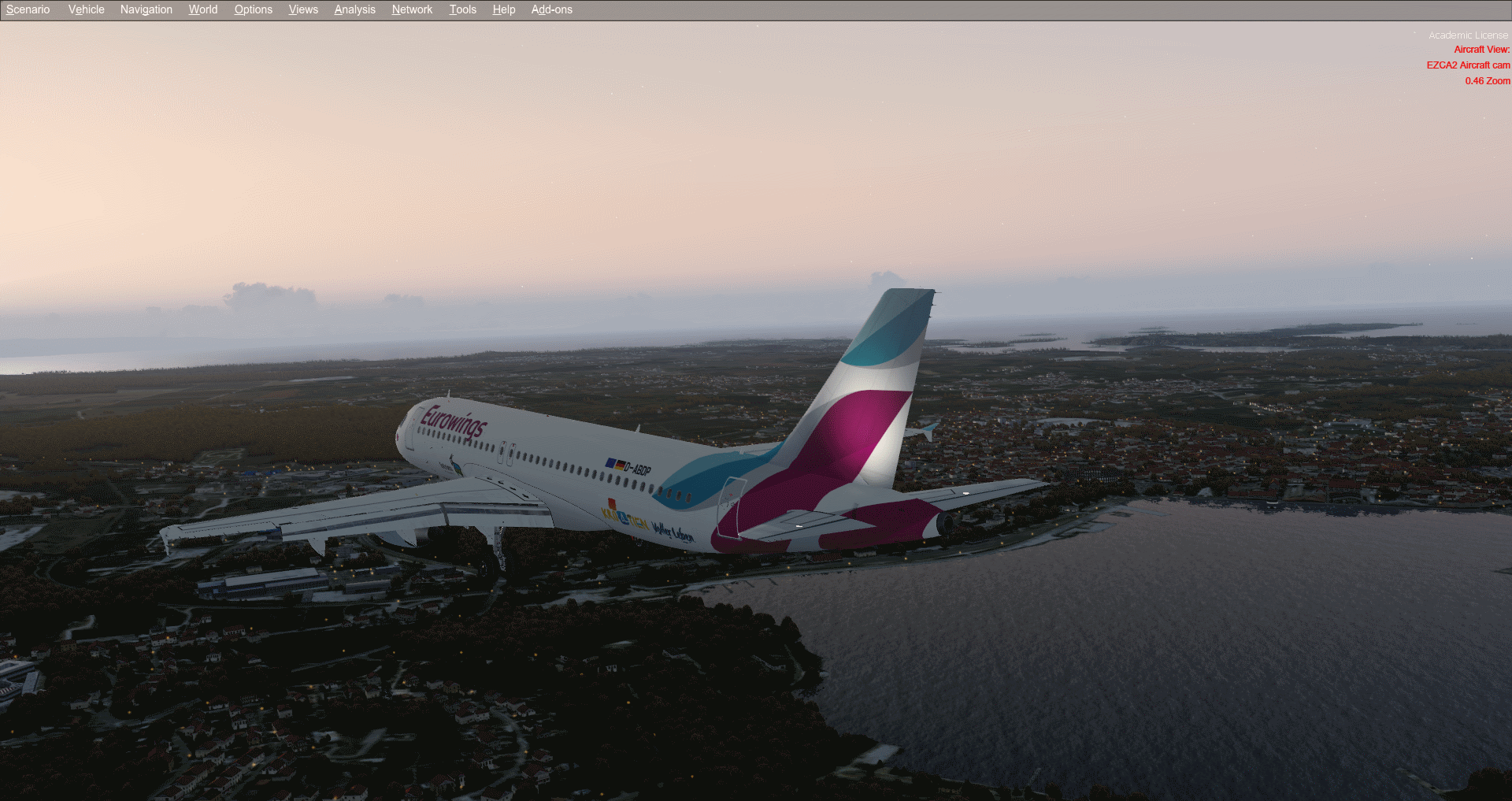Open the Network menu
This screenshot has height=801, width=1512.
tap(412, 9)
